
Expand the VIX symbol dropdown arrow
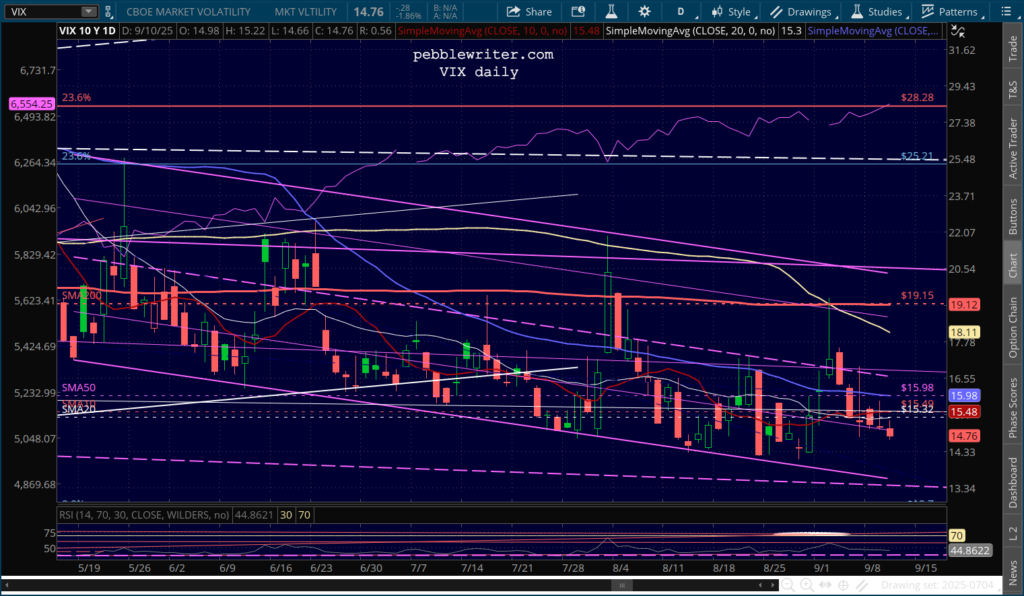[88, 11]
